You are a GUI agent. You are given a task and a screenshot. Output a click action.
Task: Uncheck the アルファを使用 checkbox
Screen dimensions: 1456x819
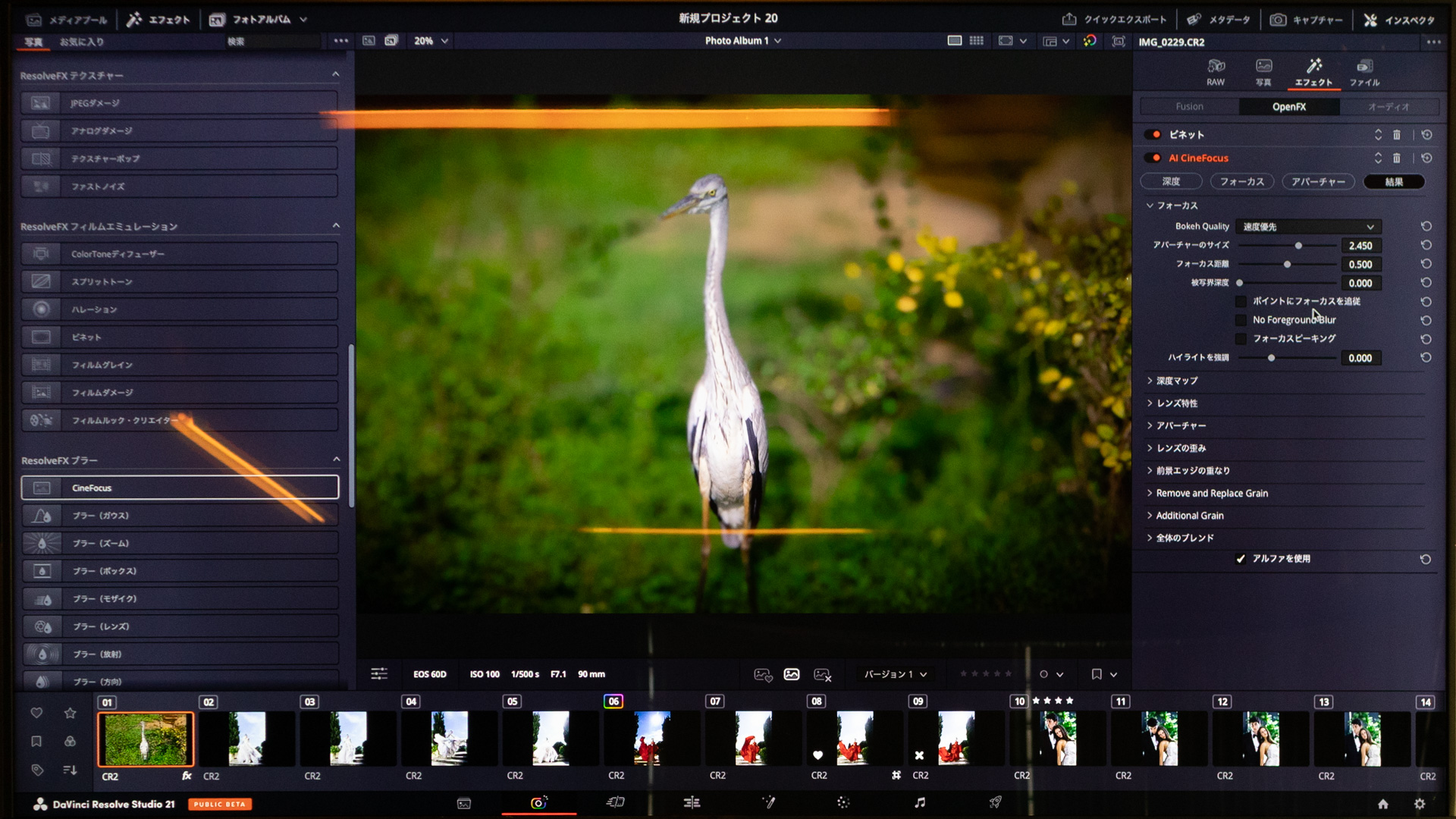1241,559
